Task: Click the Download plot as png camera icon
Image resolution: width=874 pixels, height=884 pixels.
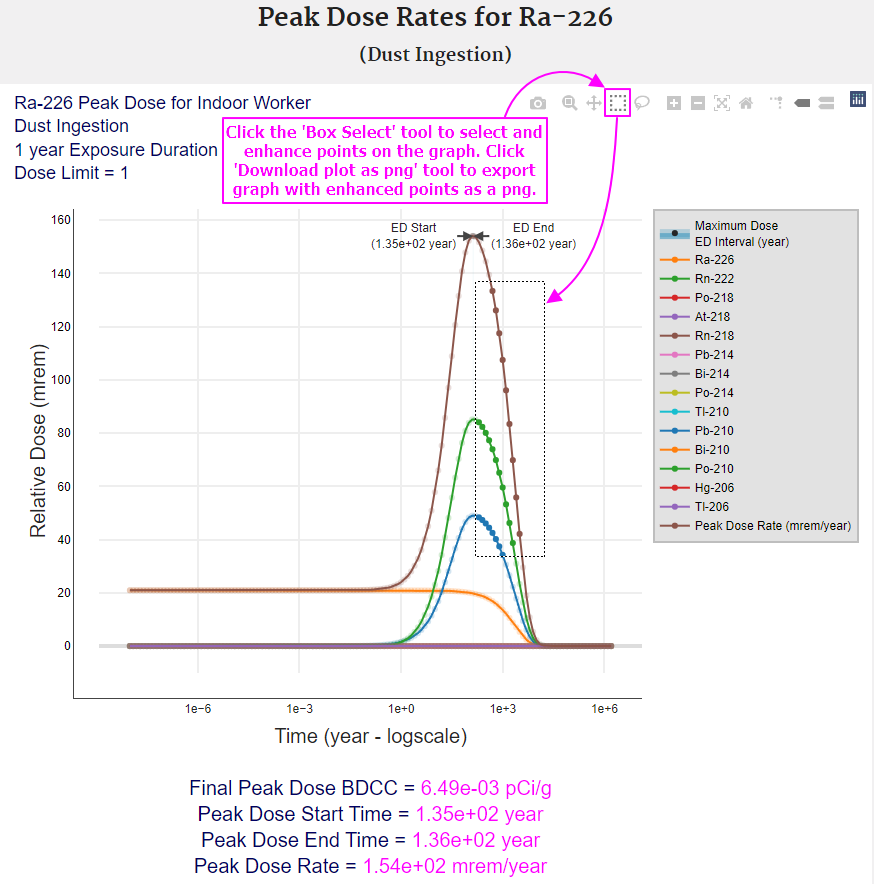Action: pyautogui.click(x=538, y=103)
